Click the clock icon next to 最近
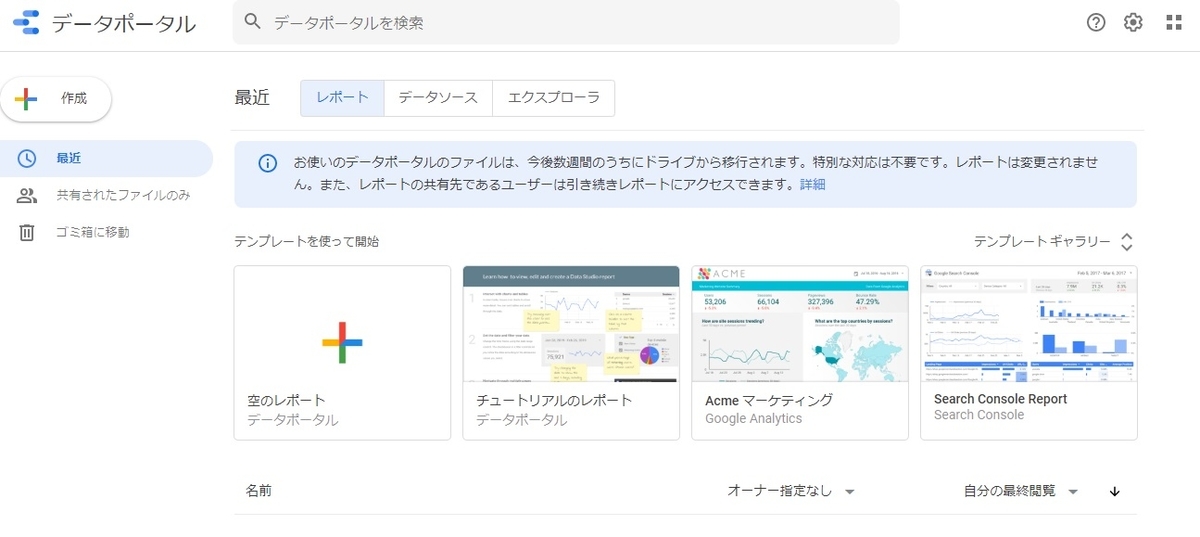The image size is (1200, 537). [x=27, y=158]
